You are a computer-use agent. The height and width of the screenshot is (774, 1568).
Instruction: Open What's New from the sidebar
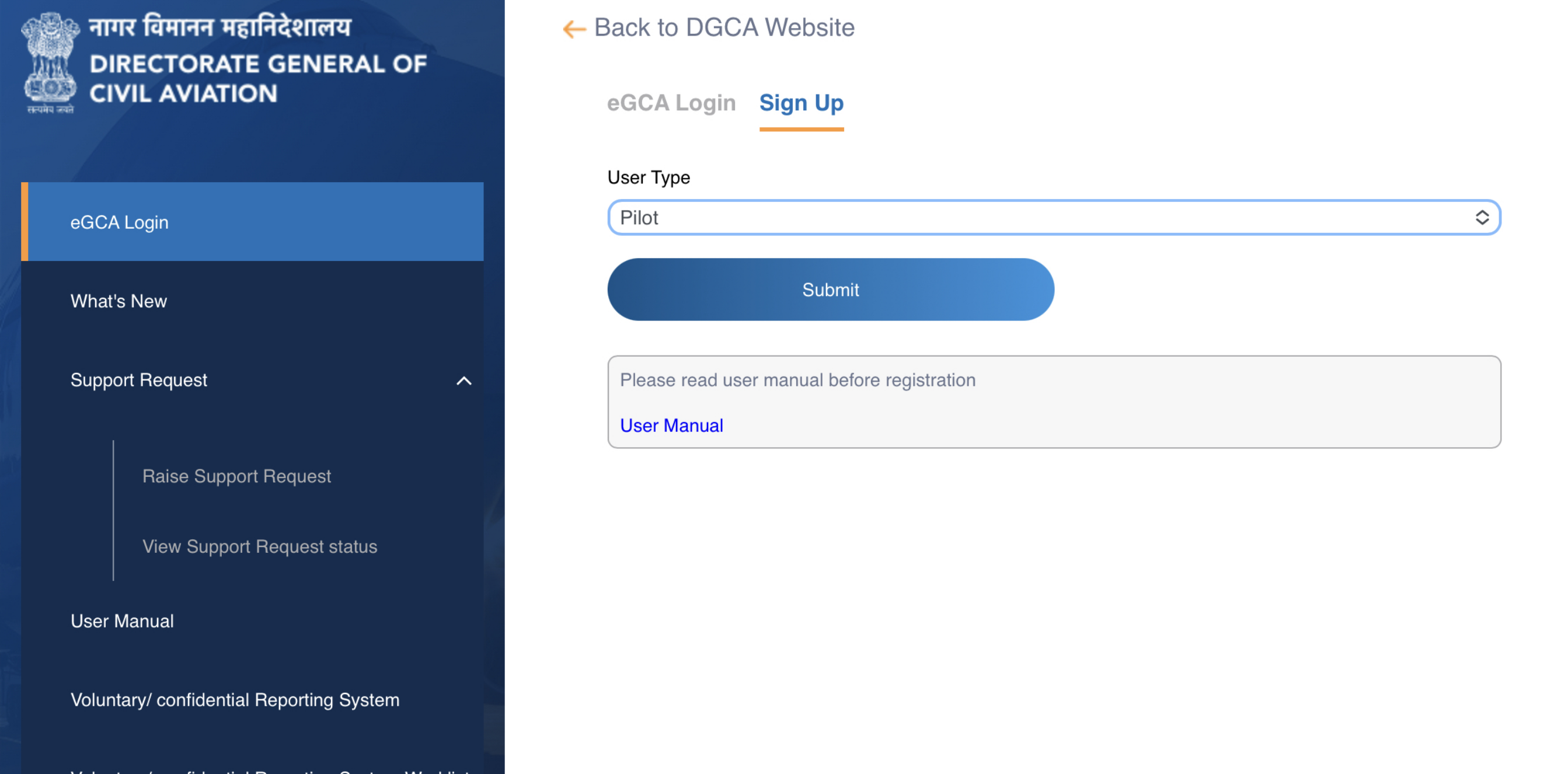(x=119, y=301)
